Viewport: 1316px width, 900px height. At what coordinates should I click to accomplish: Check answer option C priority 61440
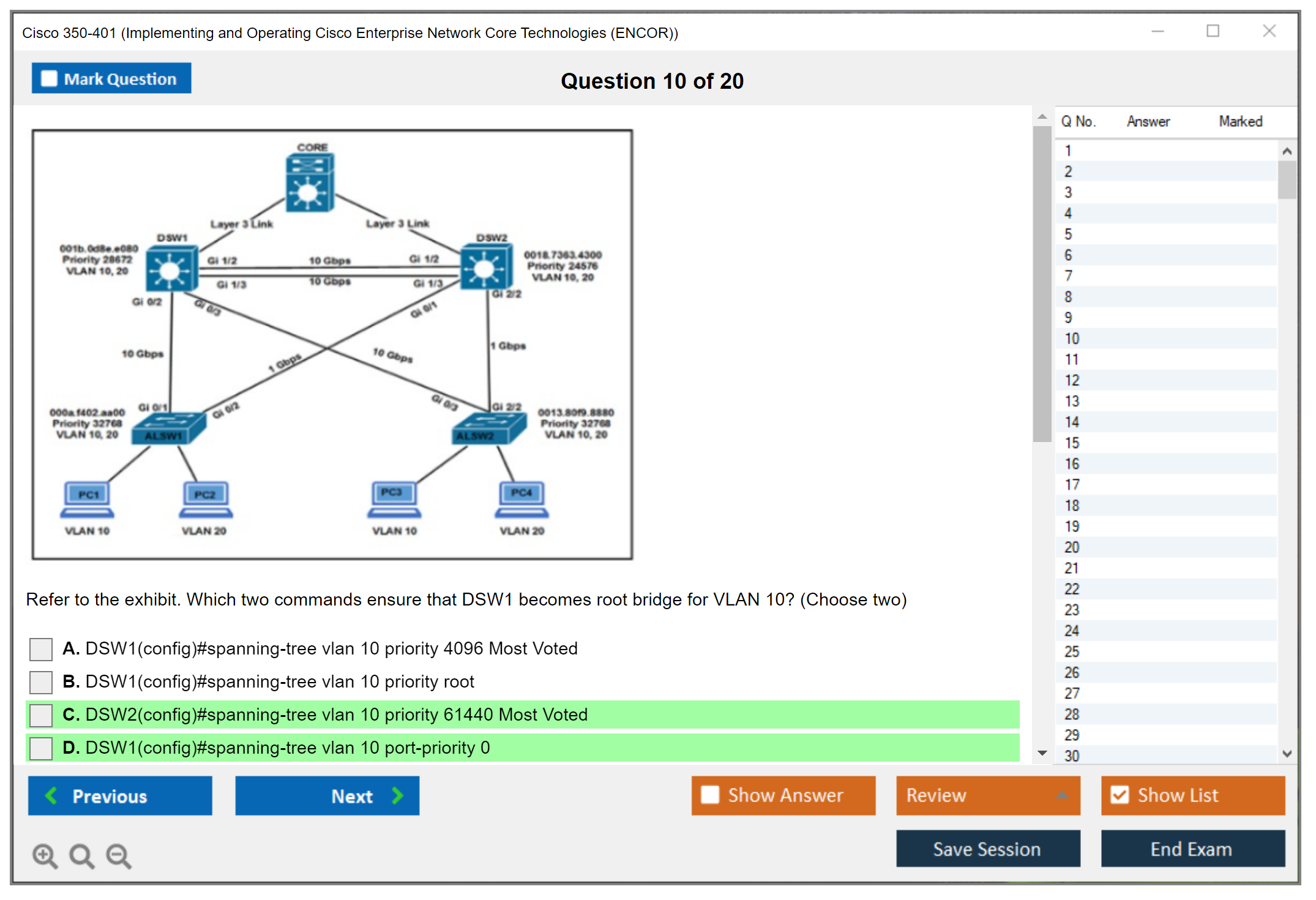(x=41, y=715)
